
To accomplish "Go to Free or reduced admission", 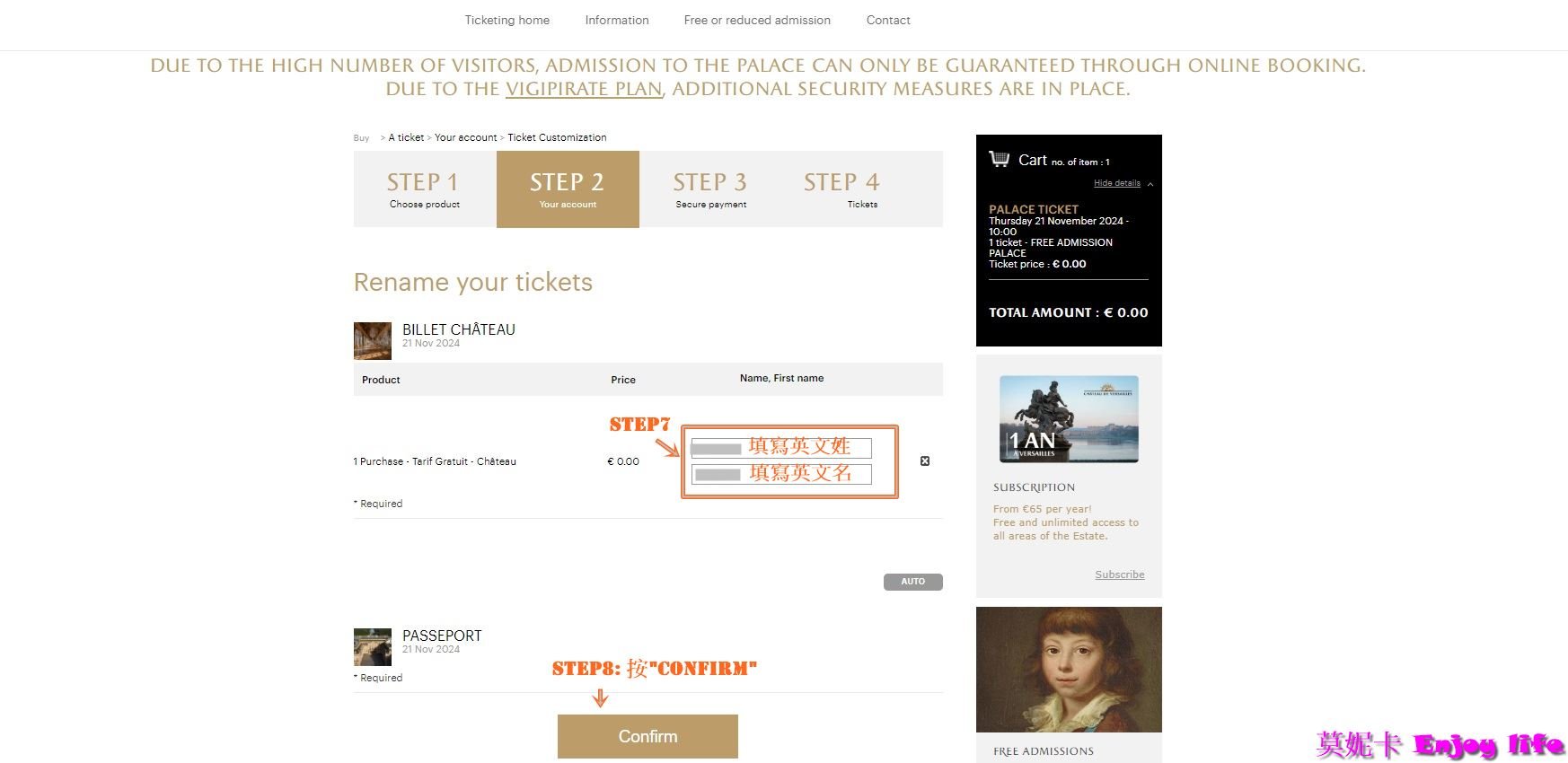I will [757, 20].
